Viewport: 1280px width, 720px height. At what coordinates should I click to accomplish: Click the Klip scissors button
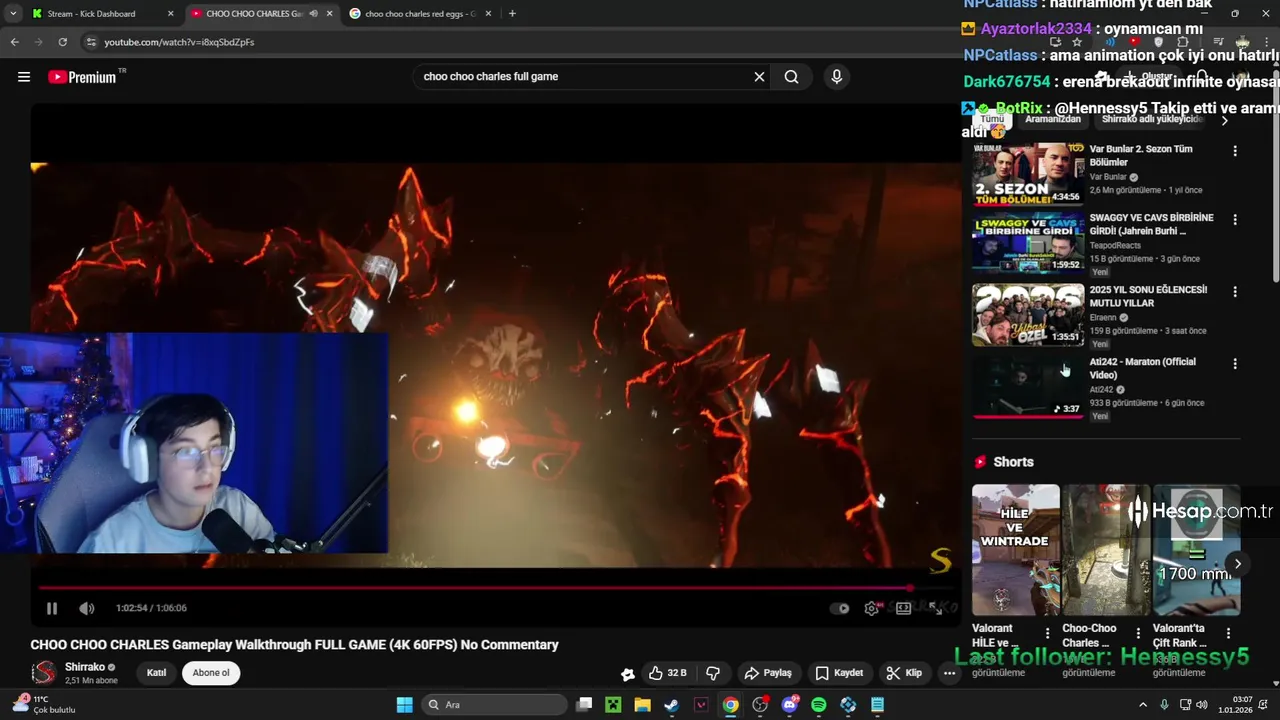[904, 673]
